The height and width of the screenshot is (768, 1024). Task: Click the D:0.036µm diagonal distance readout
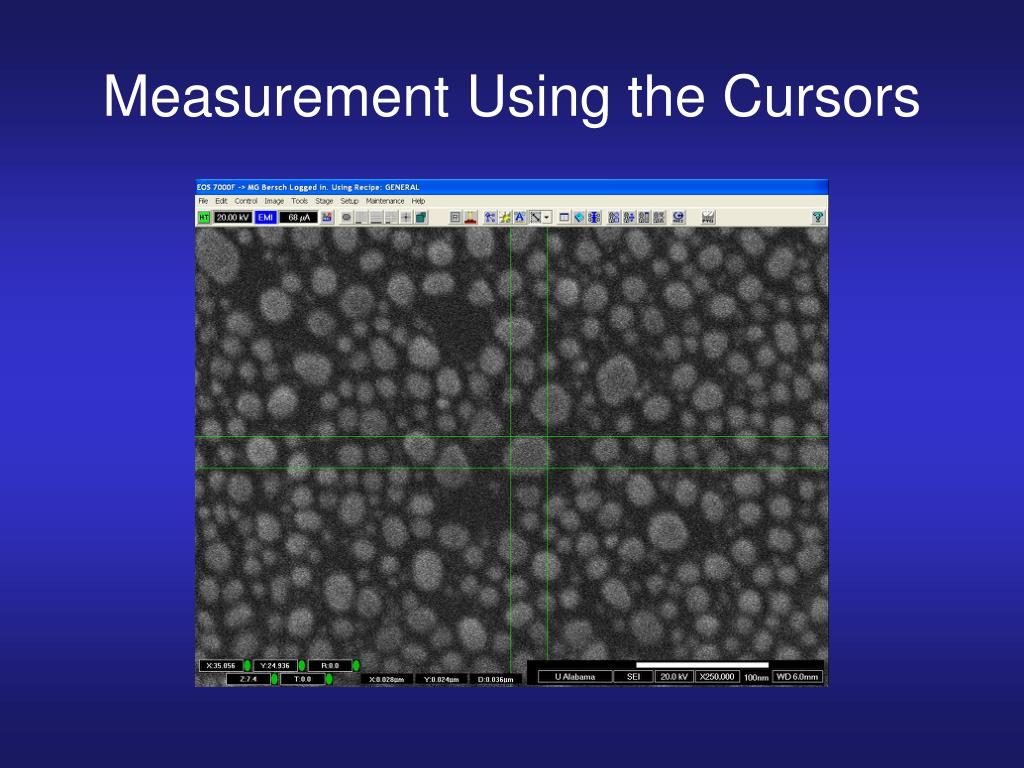click(496, 679)
